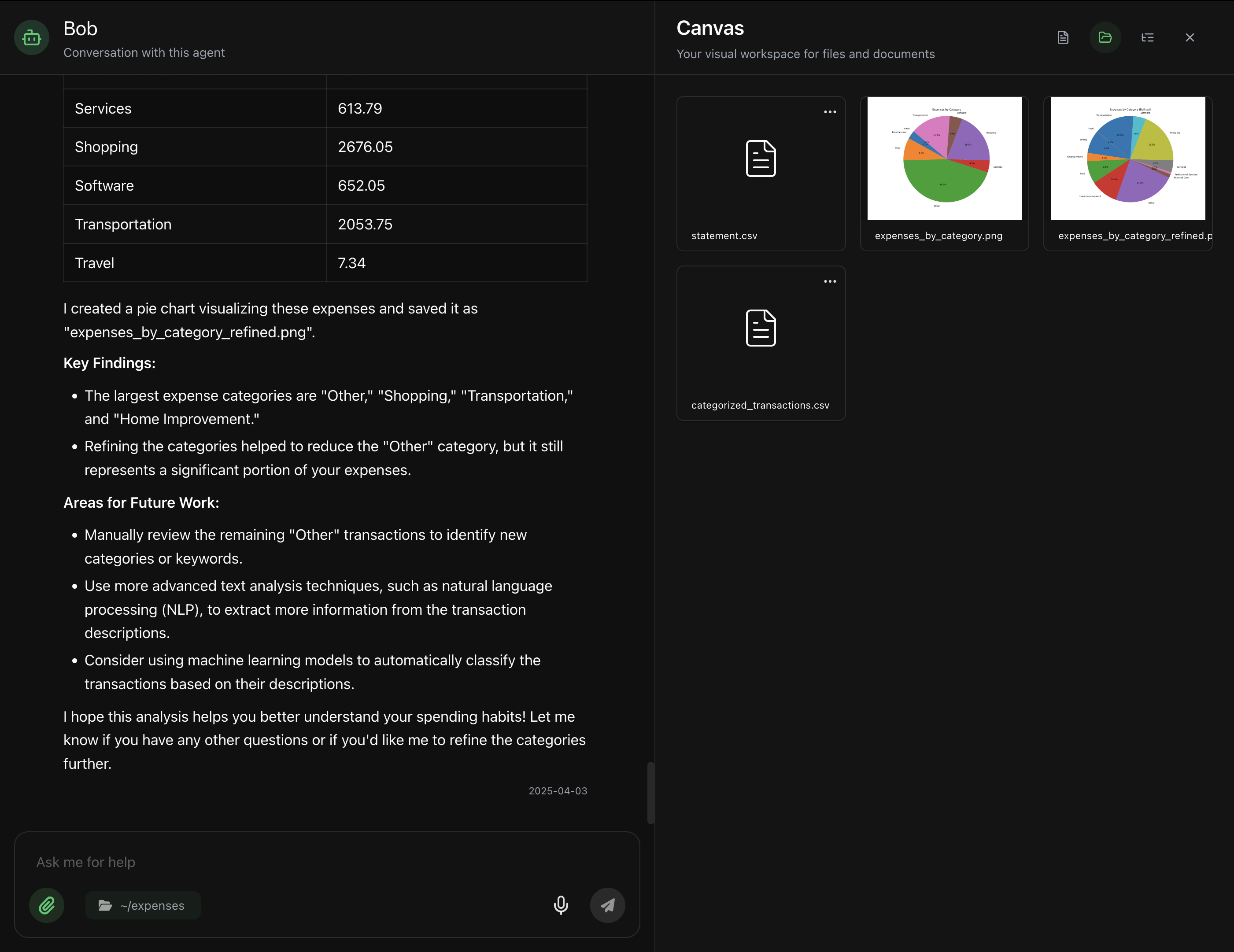This screenshot has width=1234, height=952.
Task: Open expenses_by_category_refined pie chart thumbnail
Action: [x=1128, y=158]
